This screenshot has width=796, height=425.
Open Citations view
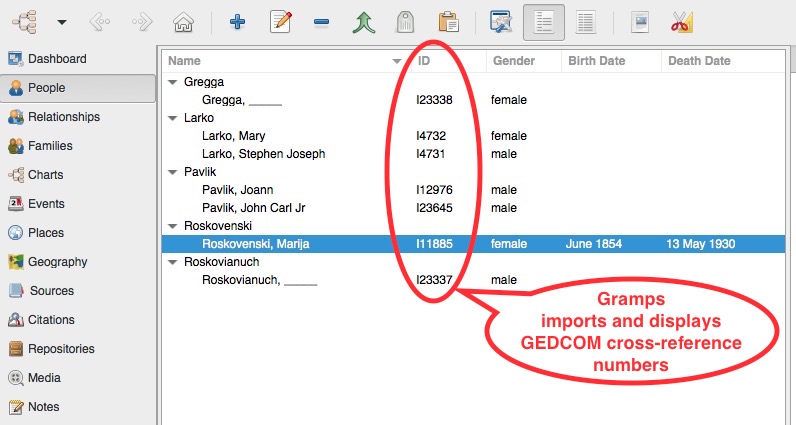click(x=78, y=319)
